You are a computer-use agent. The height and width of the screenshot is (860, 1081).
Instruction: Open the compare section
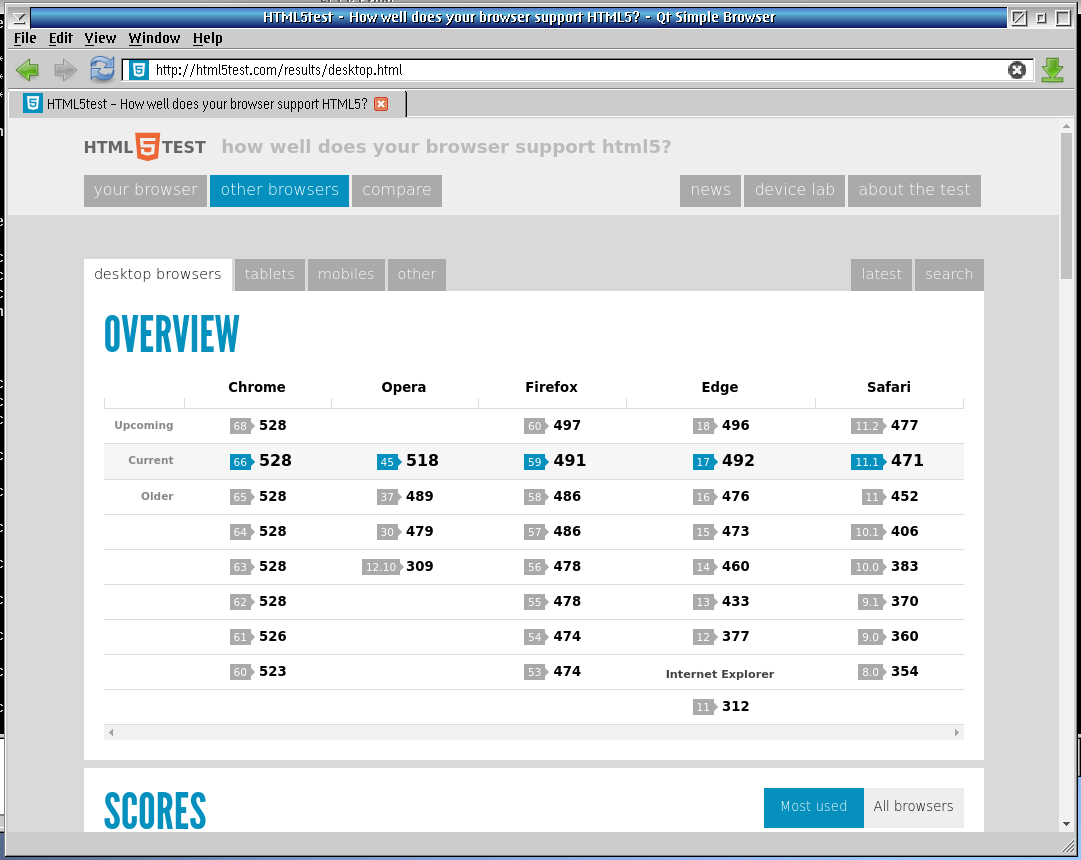[397, 190]
